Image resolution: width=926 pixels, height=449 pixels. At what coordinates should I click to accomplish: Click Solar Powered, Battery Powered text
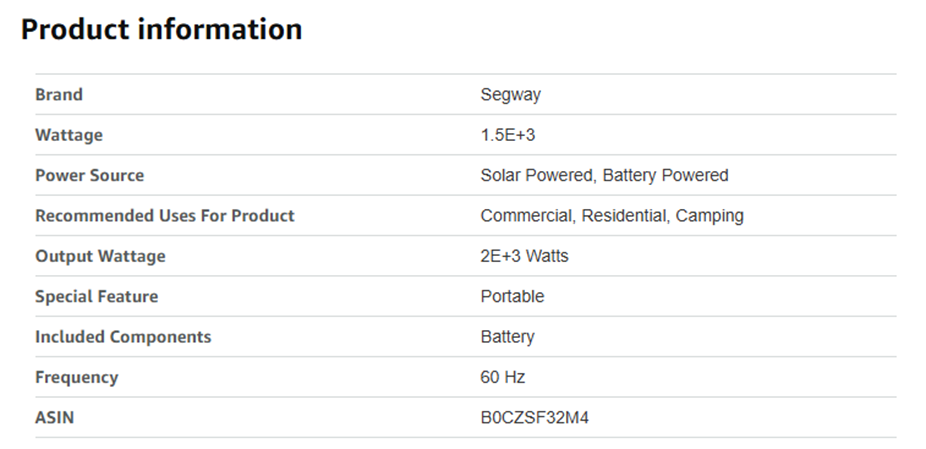[604, 175]
